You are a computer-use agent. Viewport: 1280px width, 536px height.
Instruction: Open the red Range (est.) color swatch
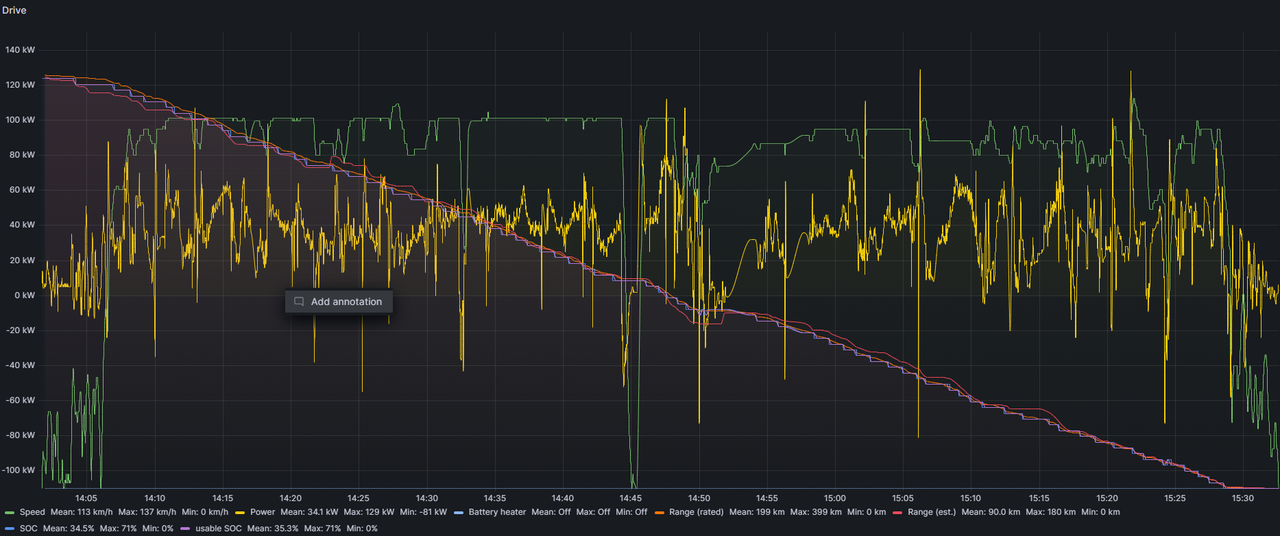[897, 512]
